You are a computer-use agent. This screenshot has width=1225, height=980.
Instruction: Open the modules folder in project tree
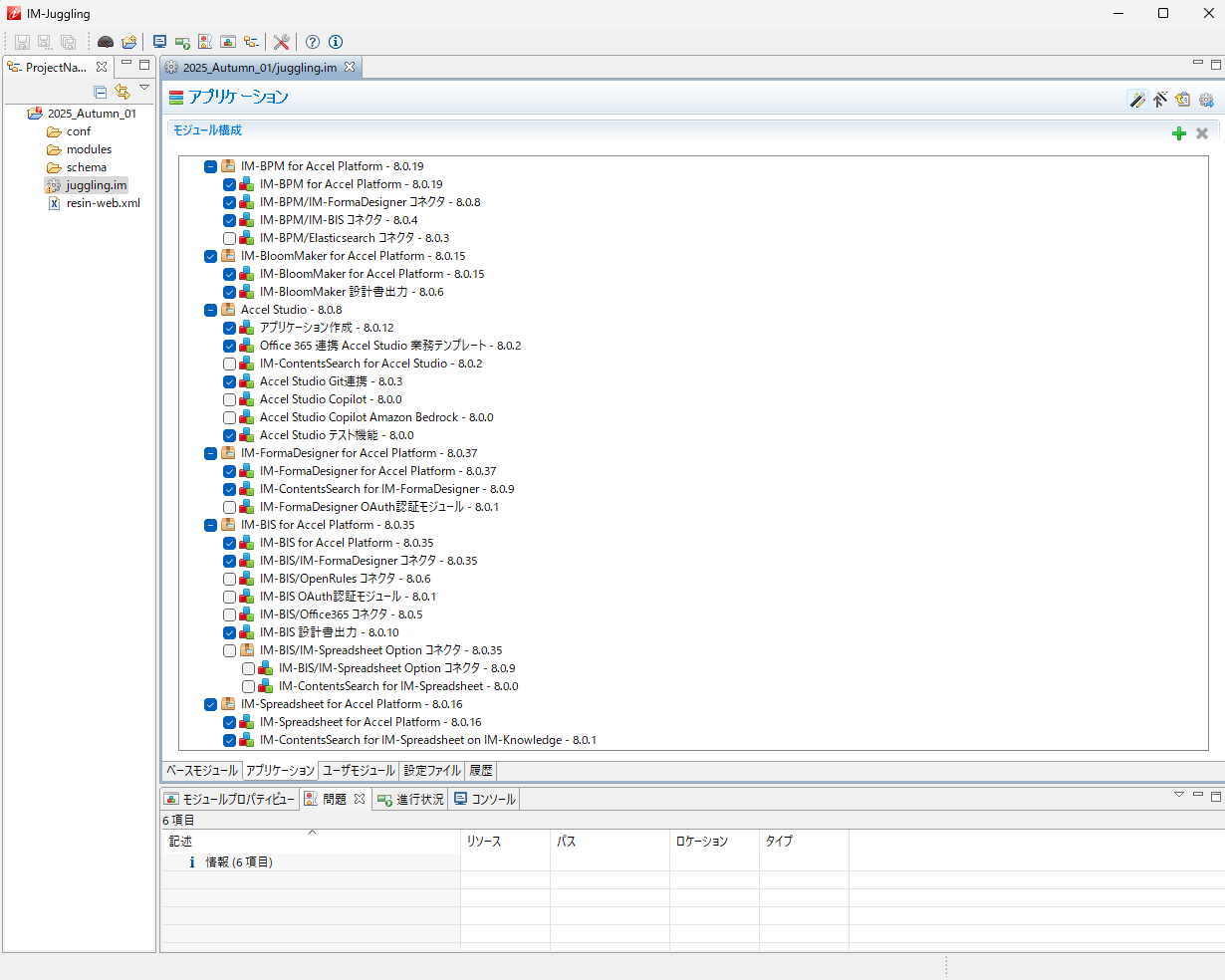click(89, 149)
